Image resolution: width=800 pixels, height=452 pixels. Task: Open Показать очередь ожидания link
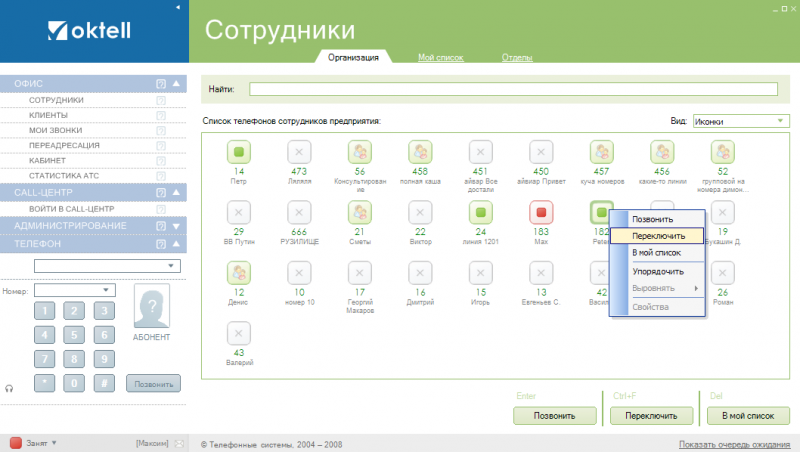coord(734,445)
